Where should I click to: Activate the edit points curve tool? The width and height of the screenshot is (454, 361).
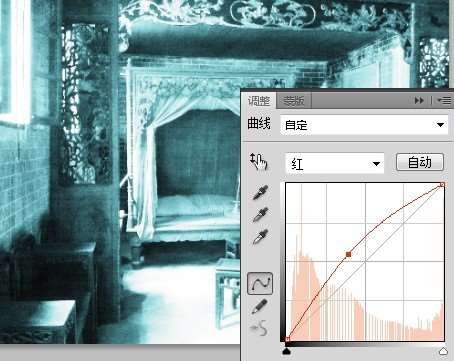point(260,283)
